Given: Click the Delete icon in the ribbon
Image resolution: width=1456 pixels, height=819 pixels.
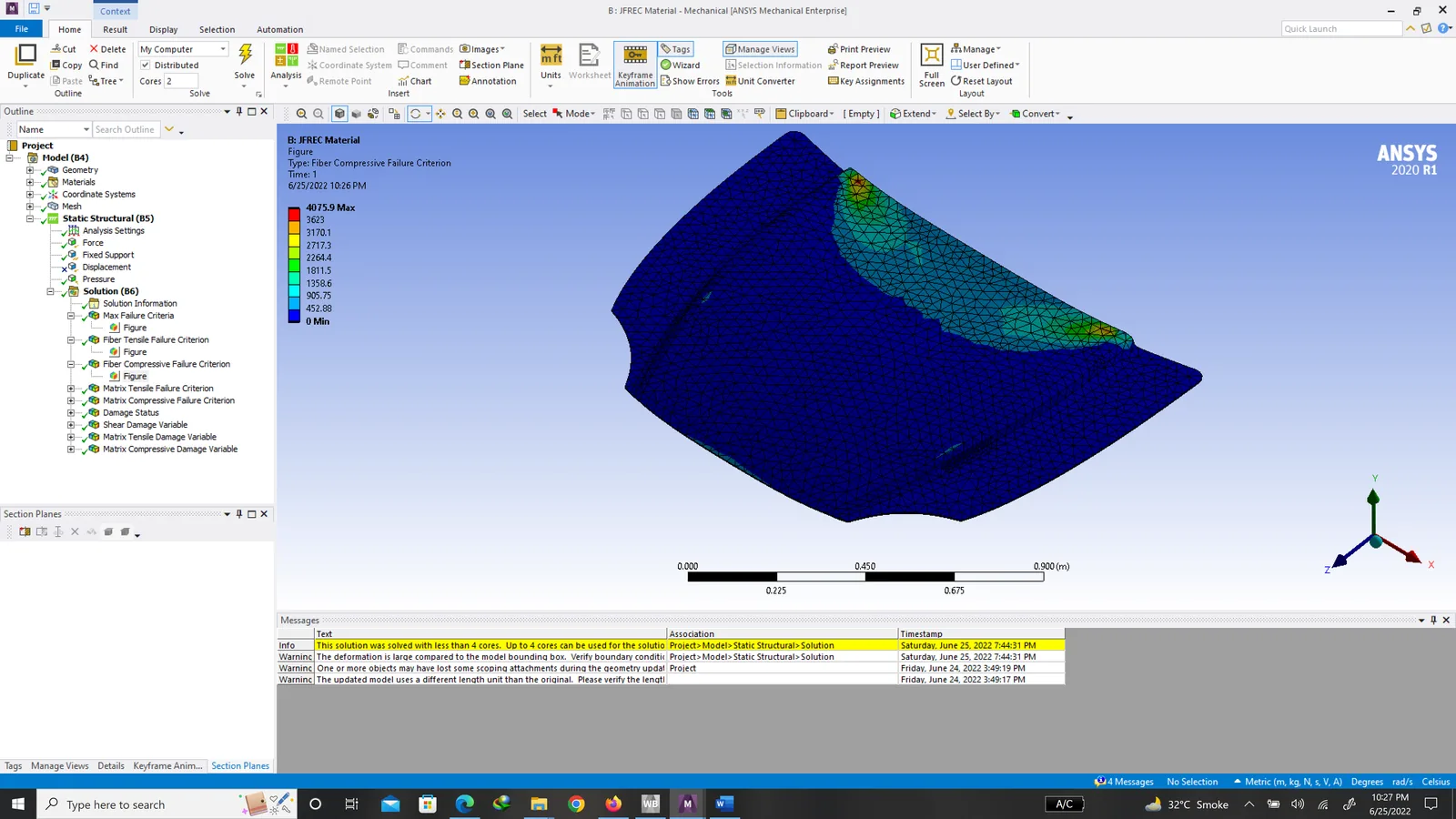Looking at the screenshot, I should pyautogui.click(x=94, y=49).
